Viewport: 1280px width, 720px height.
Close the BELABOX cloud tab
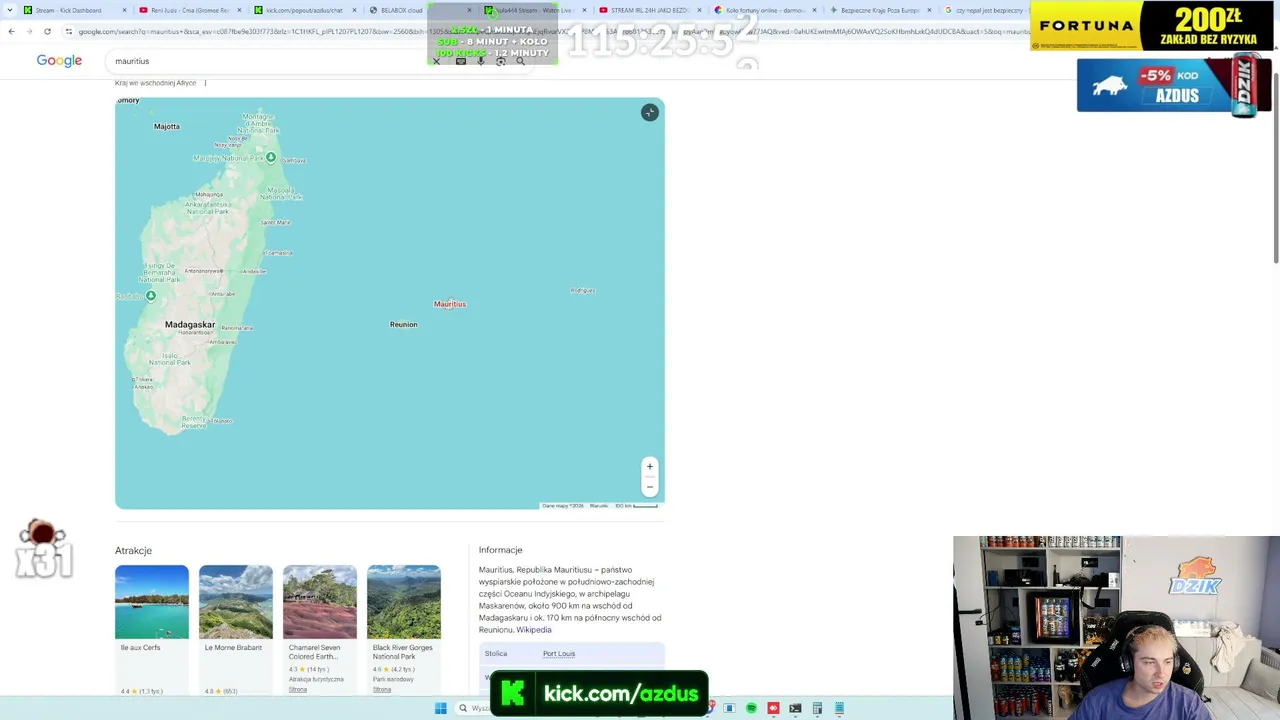coord(469,10)
